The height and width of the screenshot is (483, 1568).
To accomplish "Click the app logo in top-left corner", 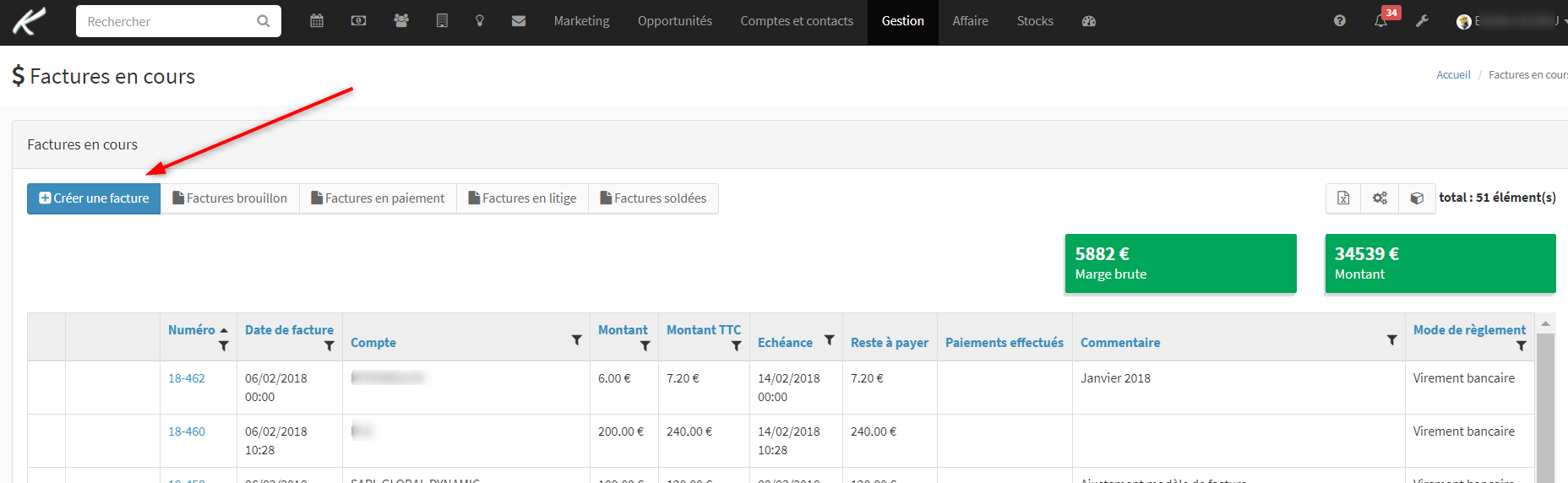I will click(29, 21).
